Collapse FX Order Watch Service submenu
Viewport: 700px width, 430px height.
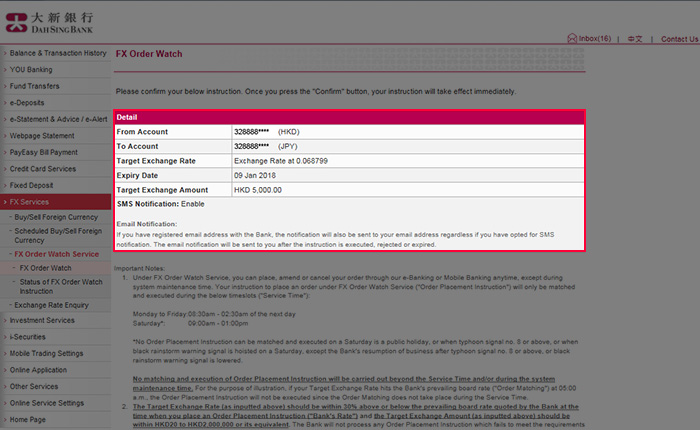pyautogui.click(x=56, y=254)
